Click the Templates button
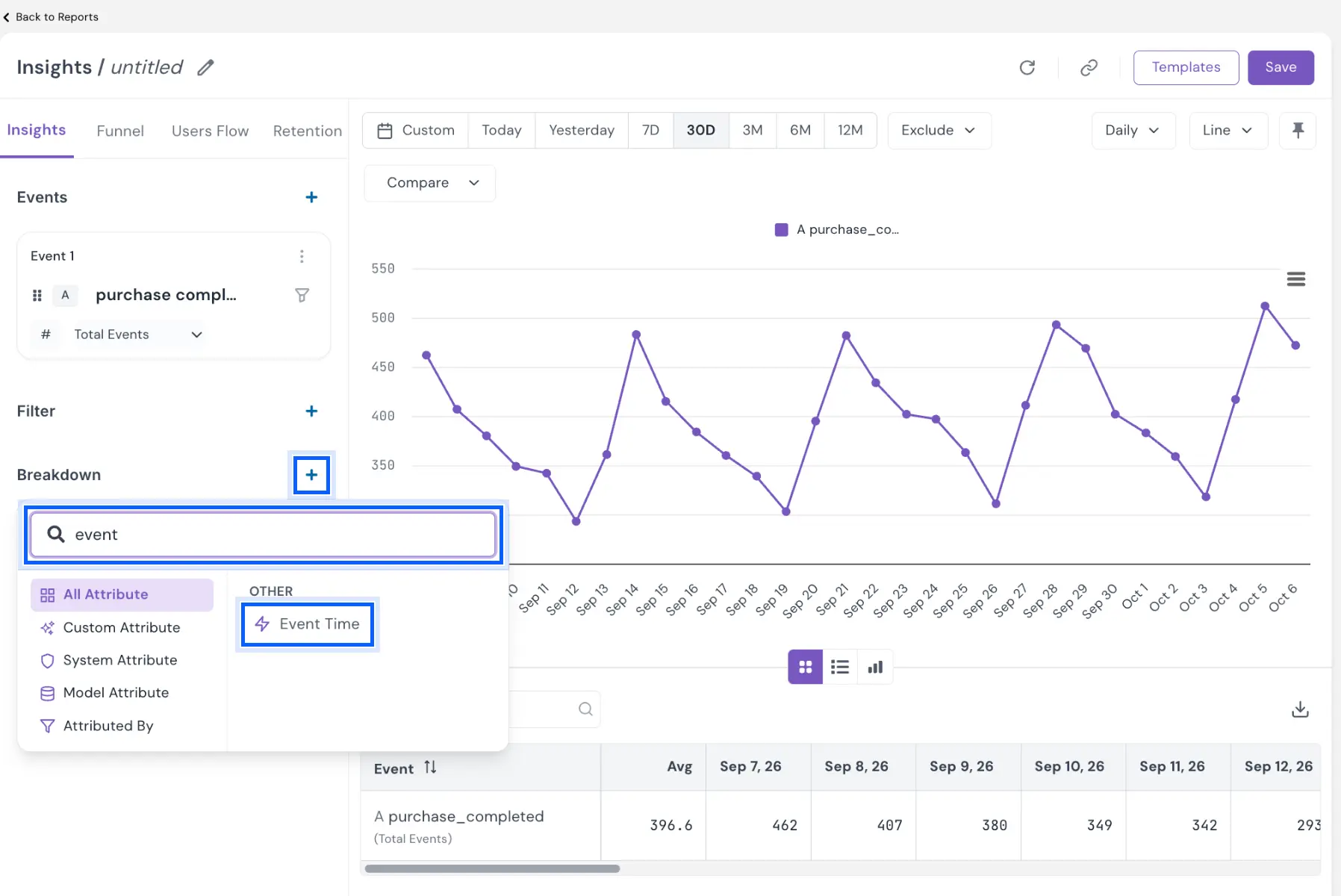 coord(1186,68)
